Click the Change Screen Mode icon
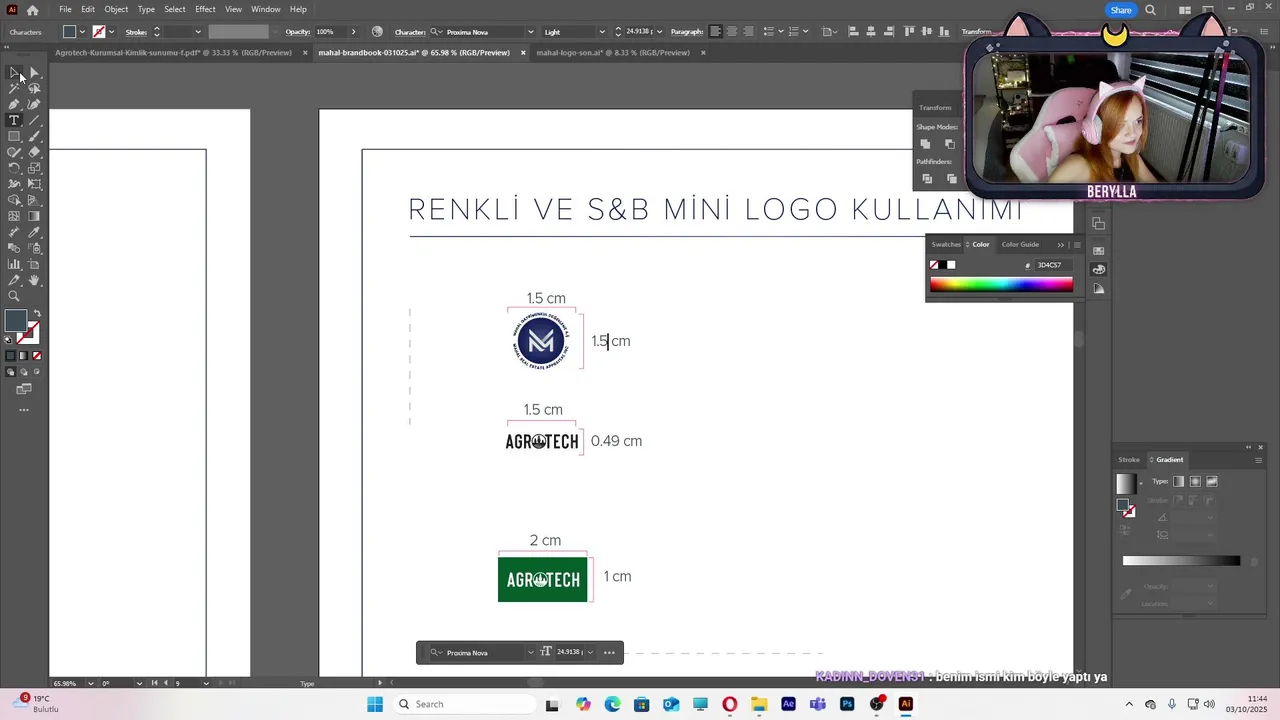Screen dimensions: 1280x720 pos(24,389)
